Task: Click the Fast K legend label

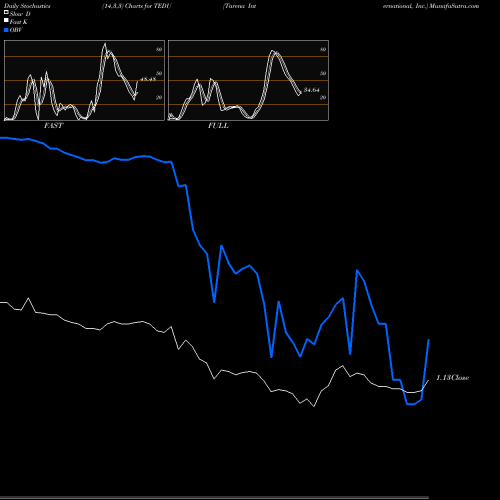Action: coord(19,22)
